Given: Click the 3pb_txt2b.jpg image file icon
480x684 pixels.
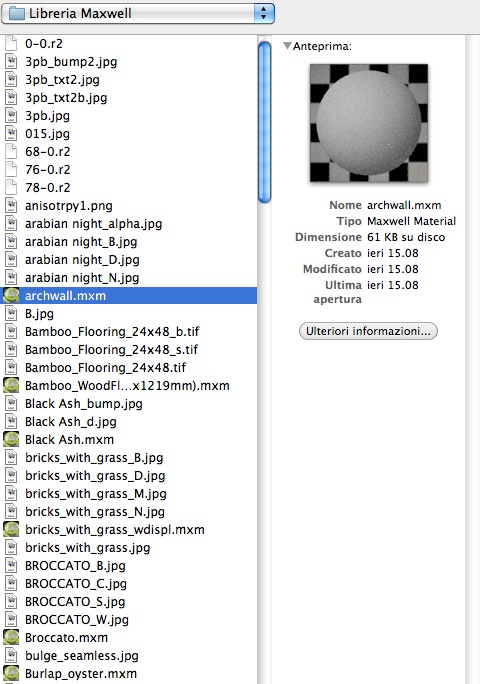Looking at the screenshot, I should click(11, 97).
